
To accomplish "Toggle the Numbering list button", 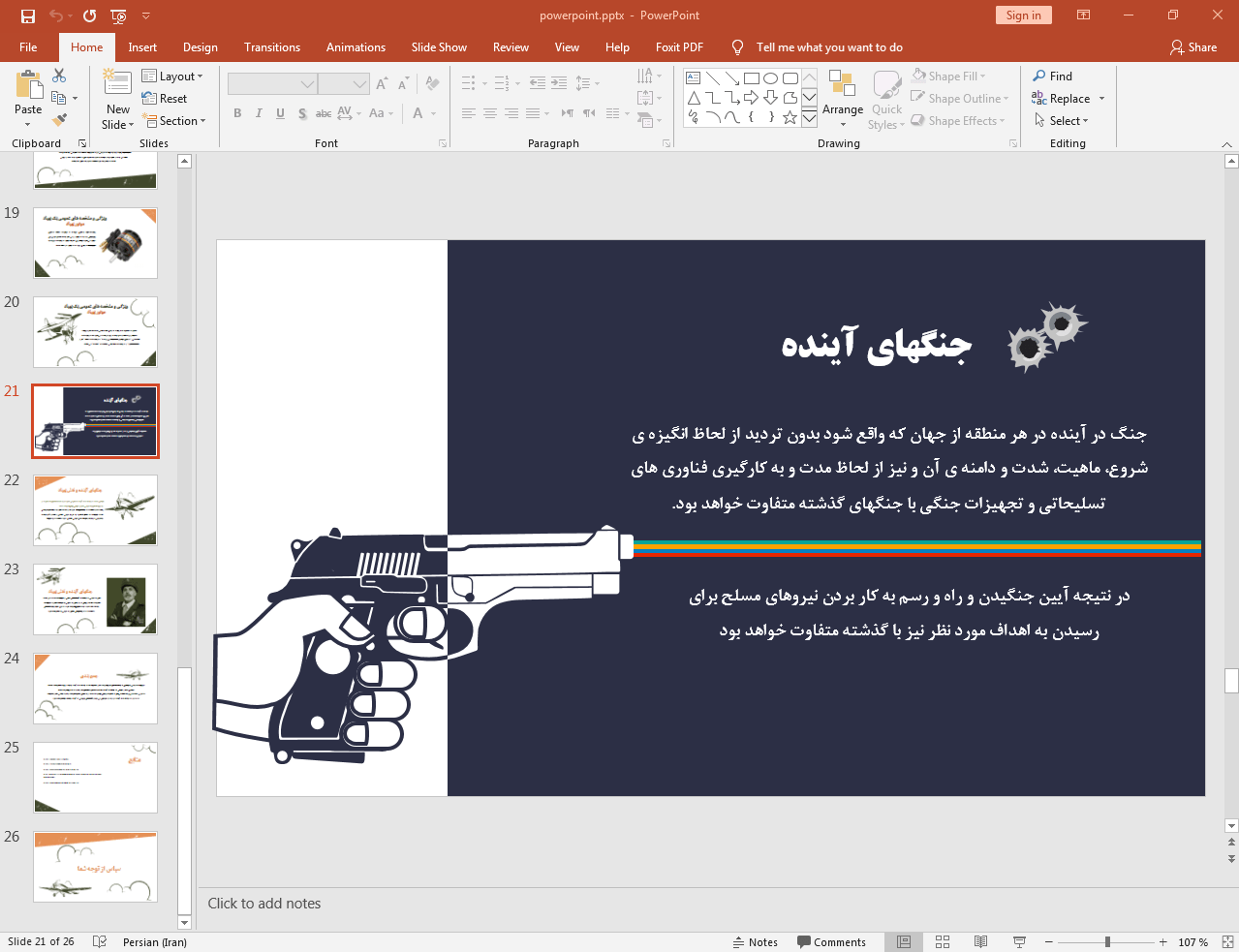I will pyautogui.click(x=506, y=83).
